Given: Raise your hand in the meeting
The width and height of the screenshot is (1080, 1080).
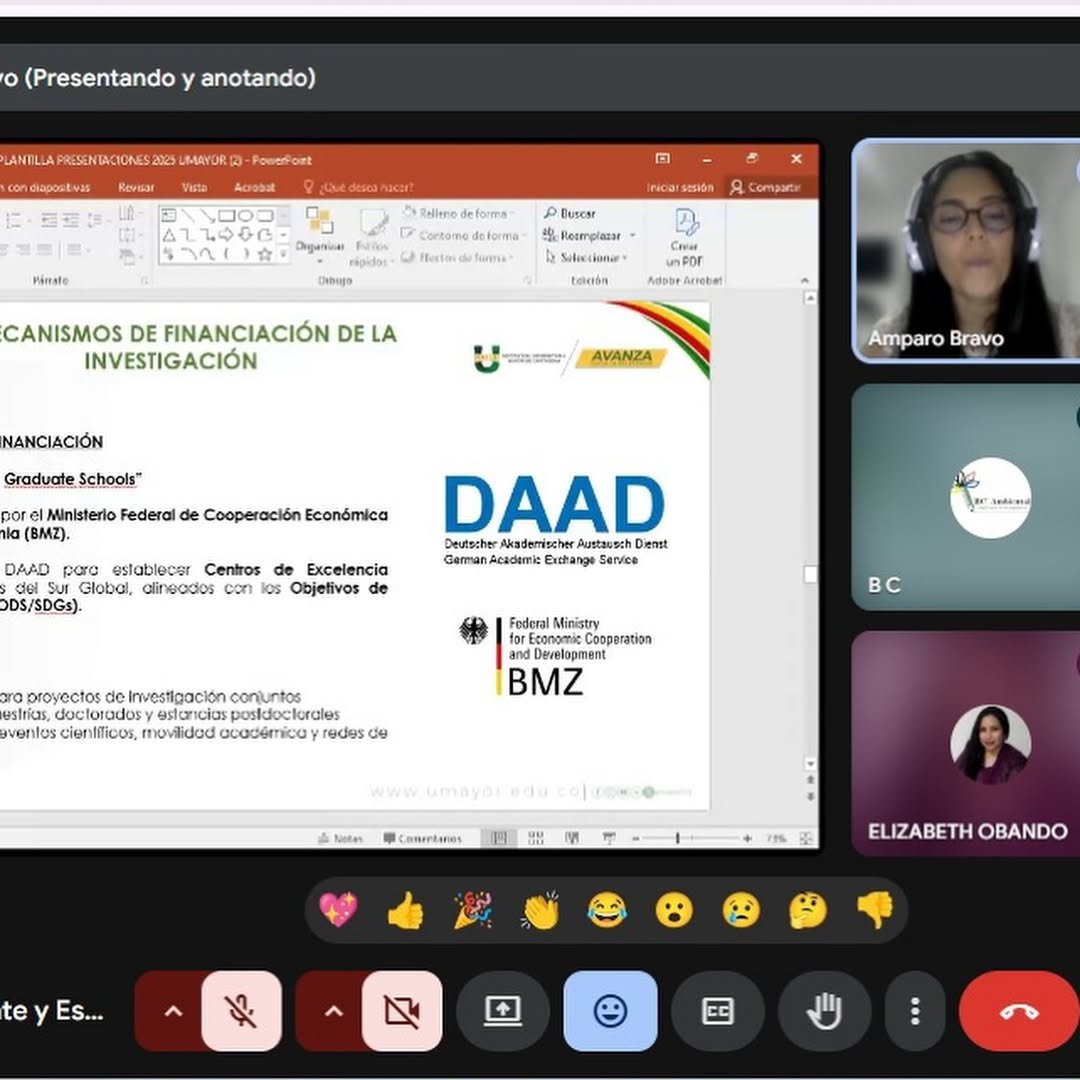Looking at the screenshot, I should 824,1011.
